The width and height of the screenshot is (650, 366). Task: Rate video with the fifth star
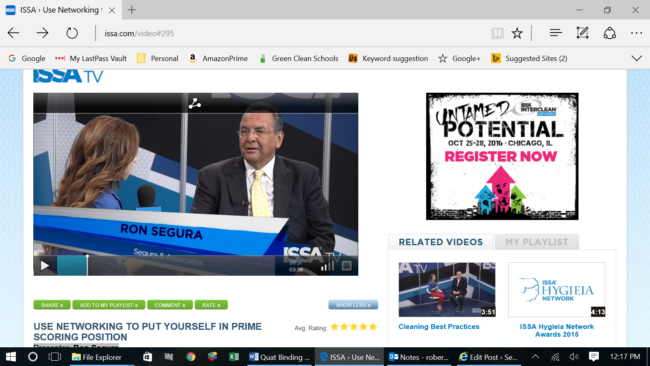373,327
